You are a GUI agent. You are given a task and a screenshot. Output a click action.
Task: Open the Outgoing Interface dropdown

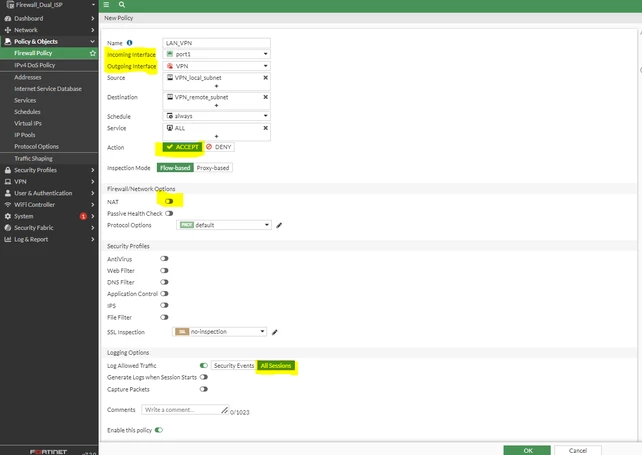point(217,66)
